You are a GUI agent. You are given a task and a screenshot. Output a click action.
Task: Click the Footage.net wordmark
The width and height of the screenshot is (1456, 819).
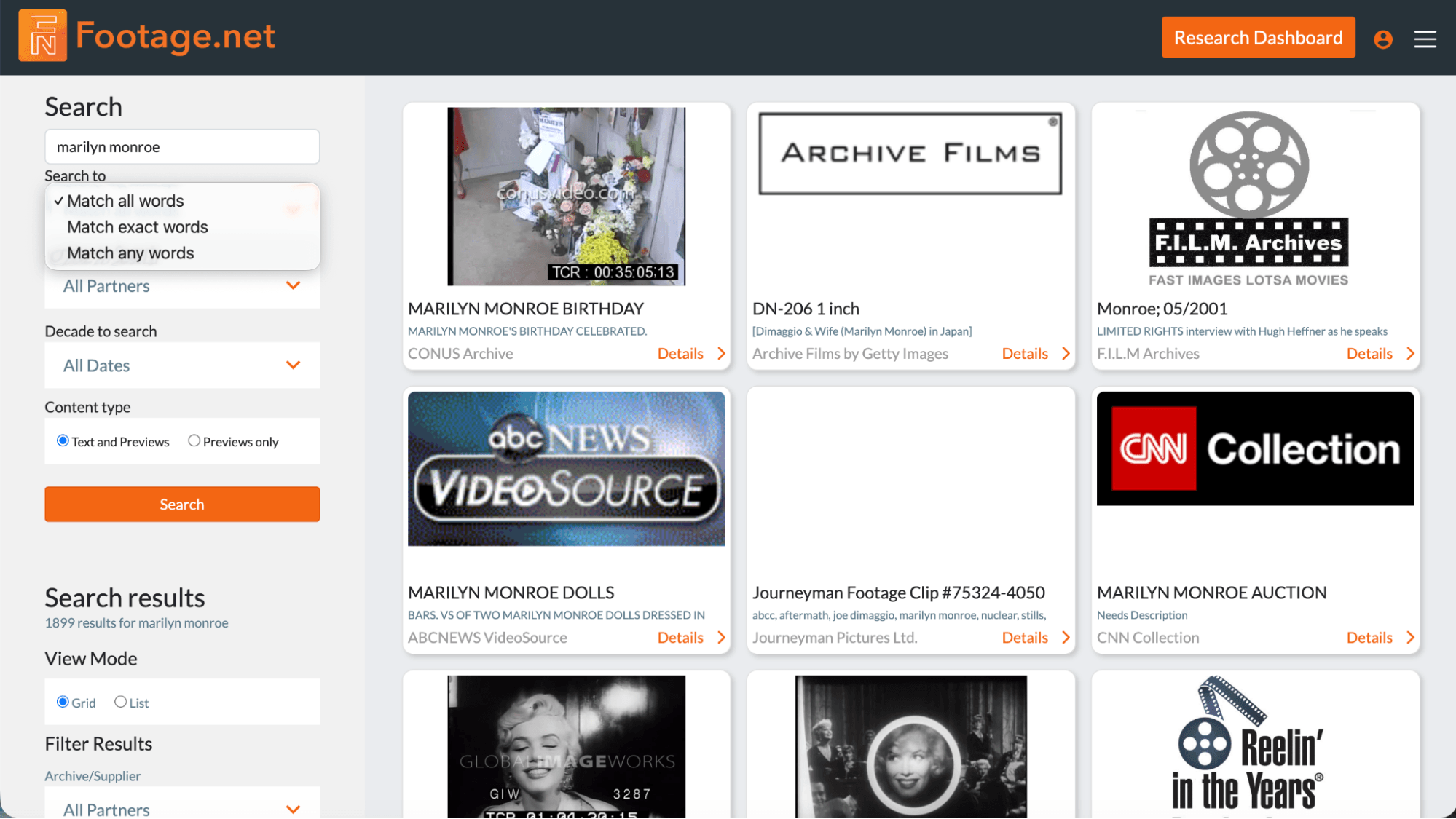pyautogui.click(x=175, y=36)
